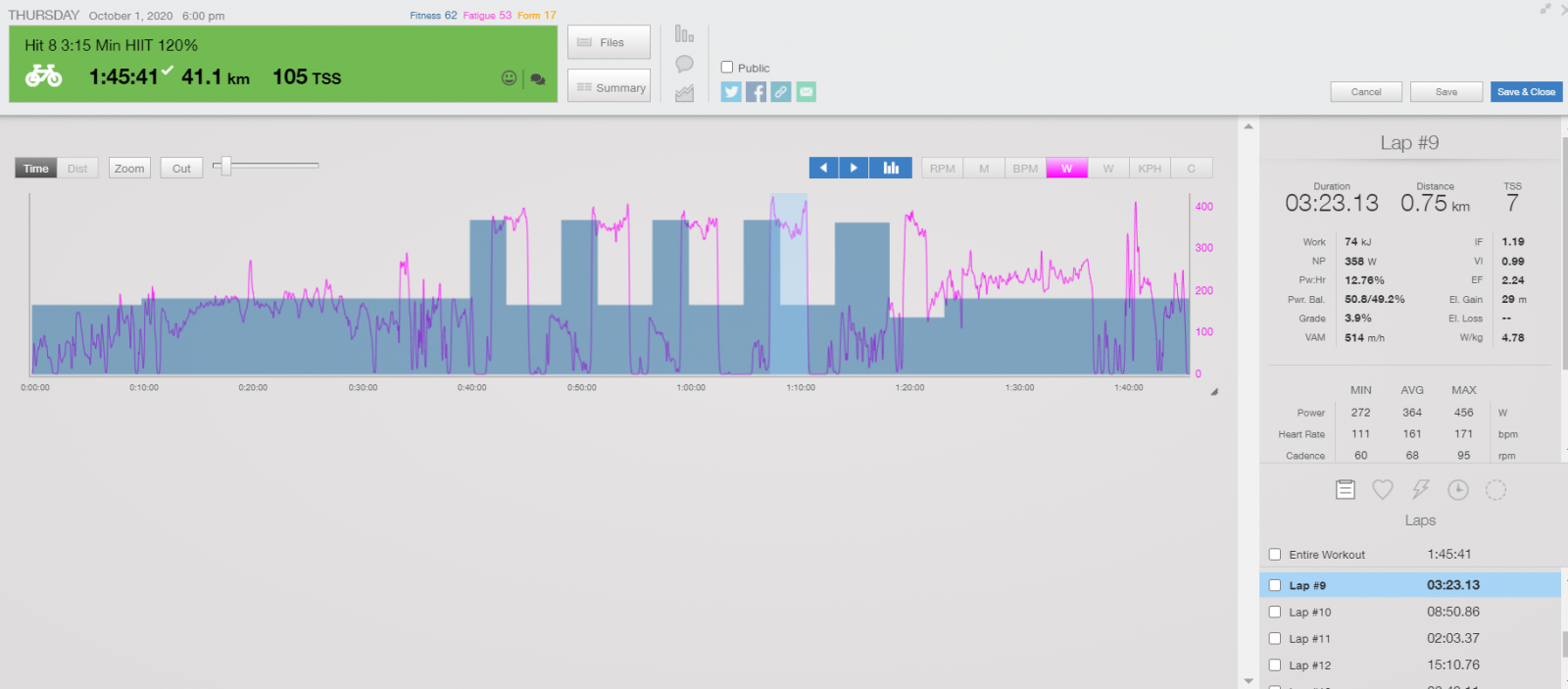Click the Lap #9 panel heading
The width and height of the screenshot is (1568, 689).
1409,143
